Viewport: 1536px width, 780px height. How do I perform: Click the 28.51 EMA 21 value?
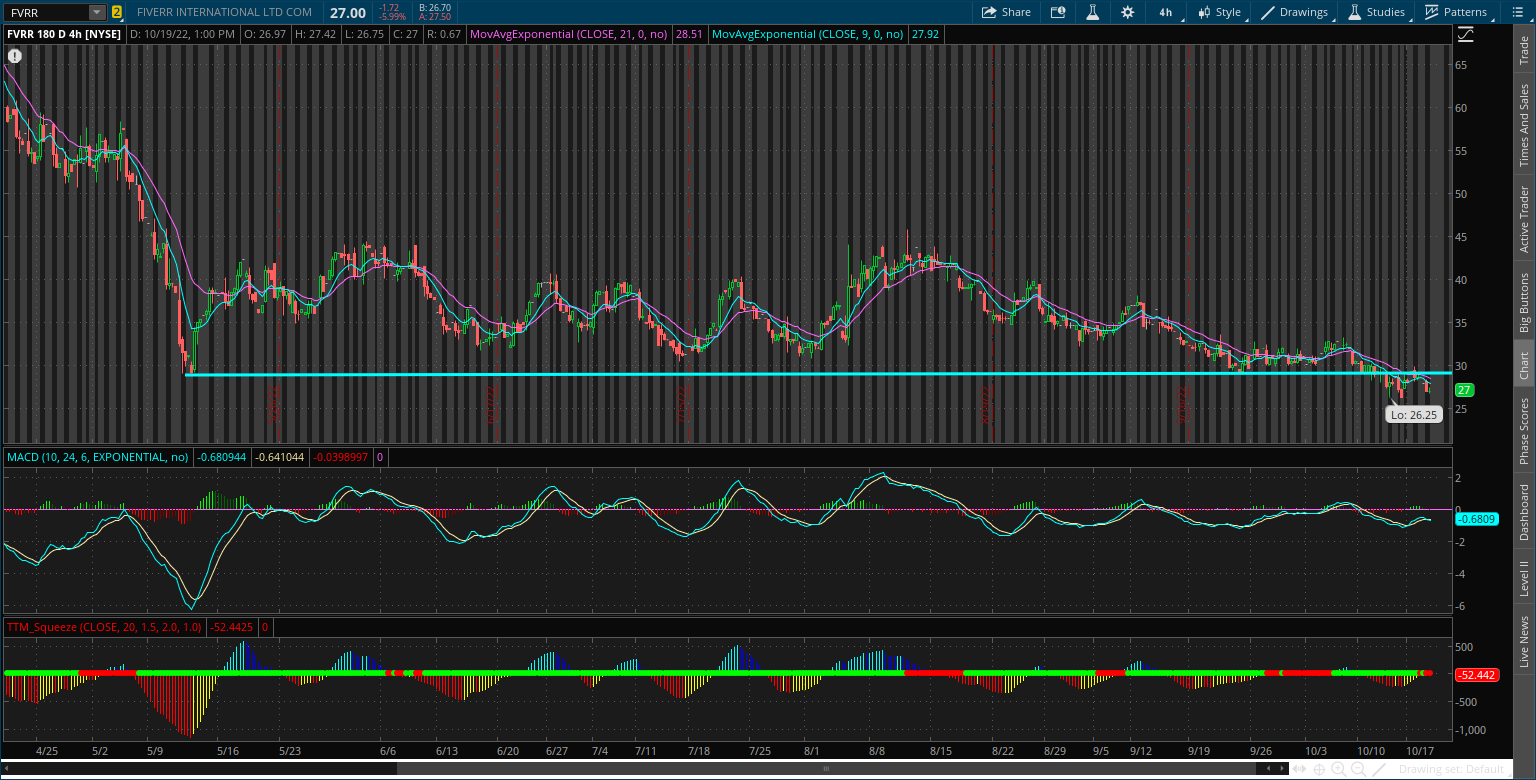689,34
